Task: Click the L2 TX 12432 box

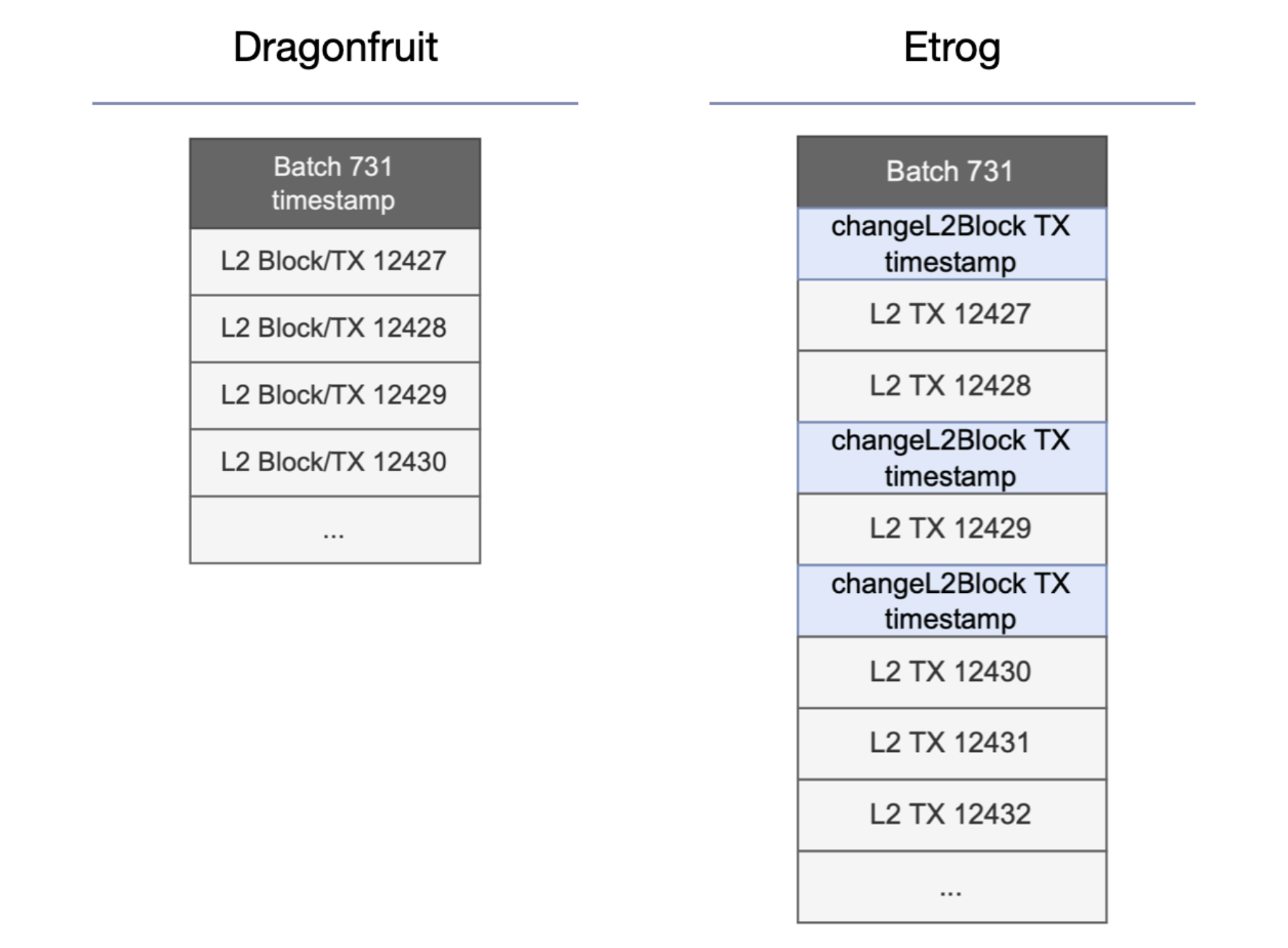Action: point(951,815)
